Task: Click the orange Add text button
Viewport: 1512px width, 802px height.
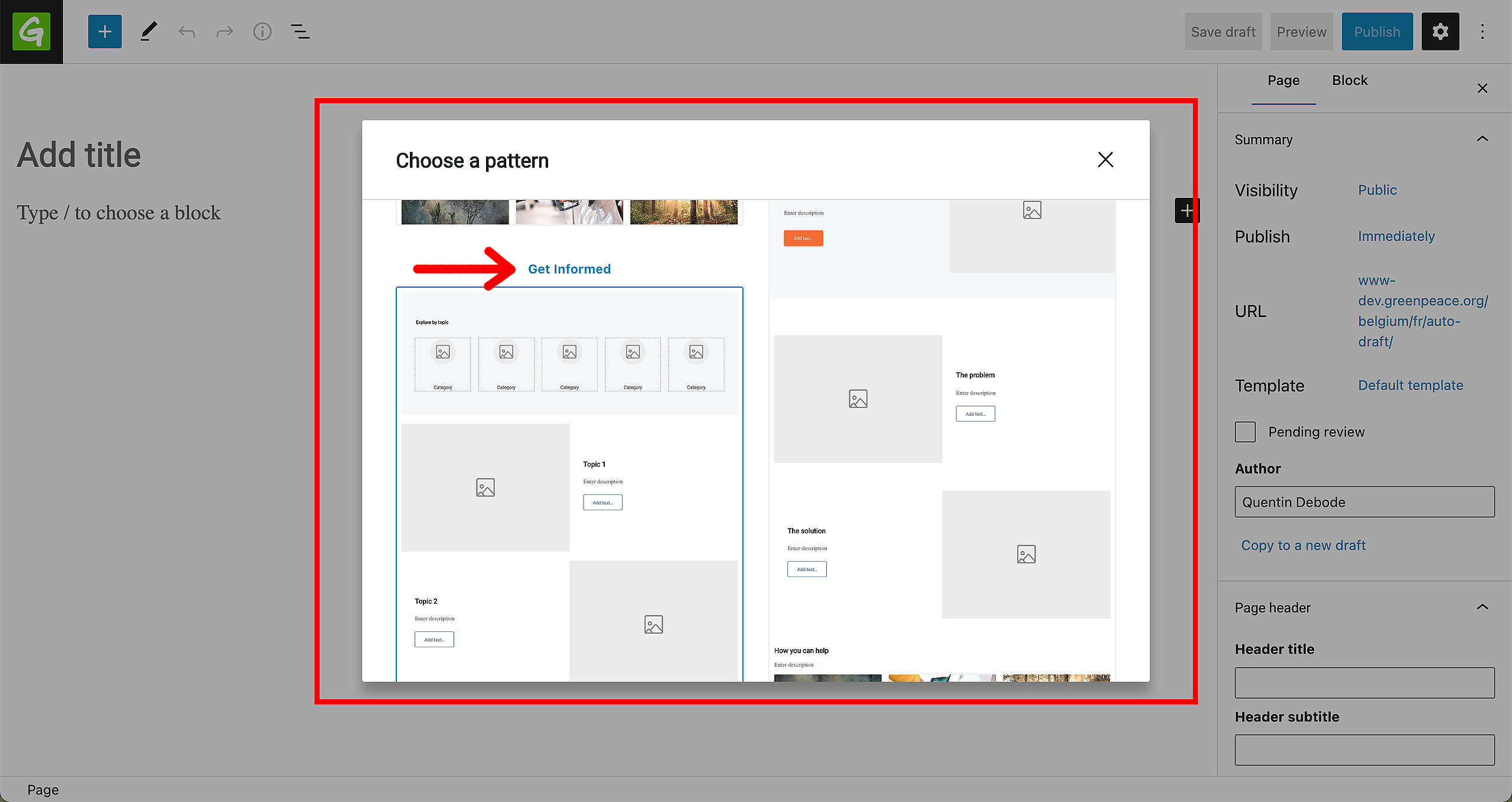Action: [x=803, y=238]
